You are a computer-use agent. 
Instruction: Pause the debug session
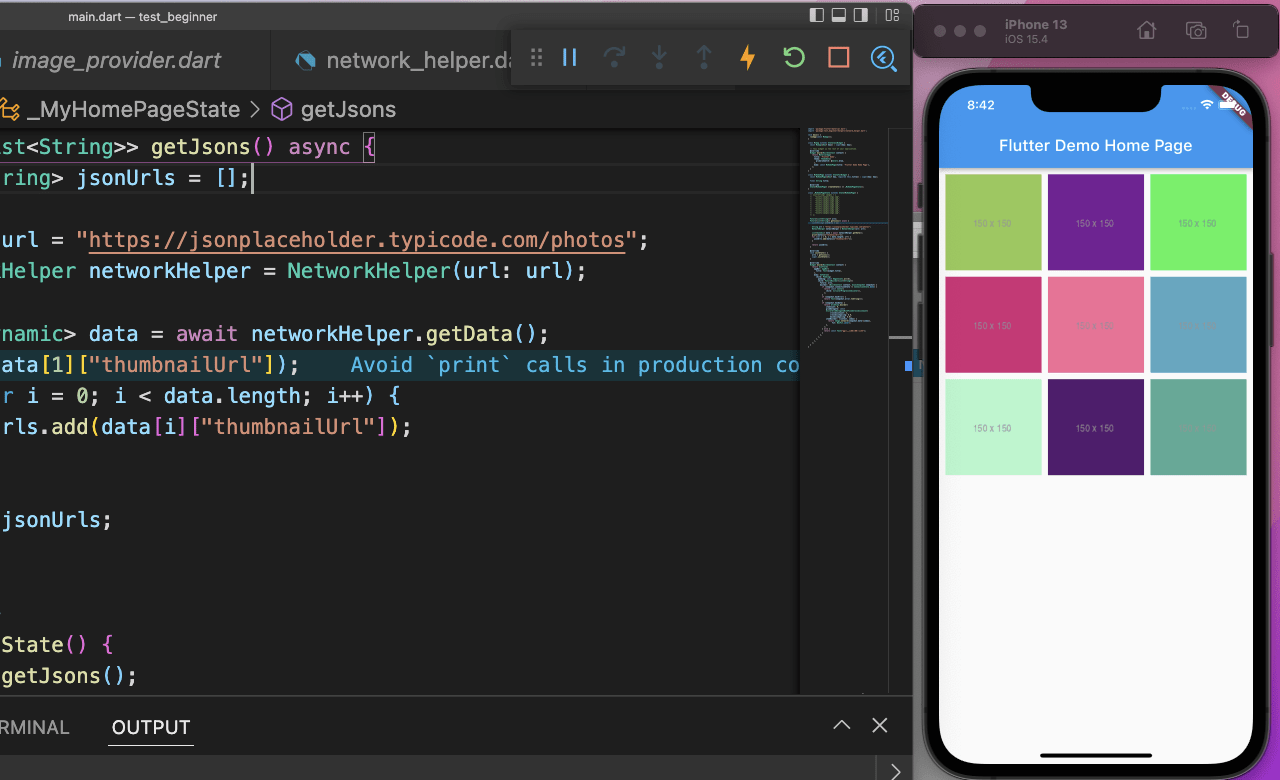[x=570, y=58]
